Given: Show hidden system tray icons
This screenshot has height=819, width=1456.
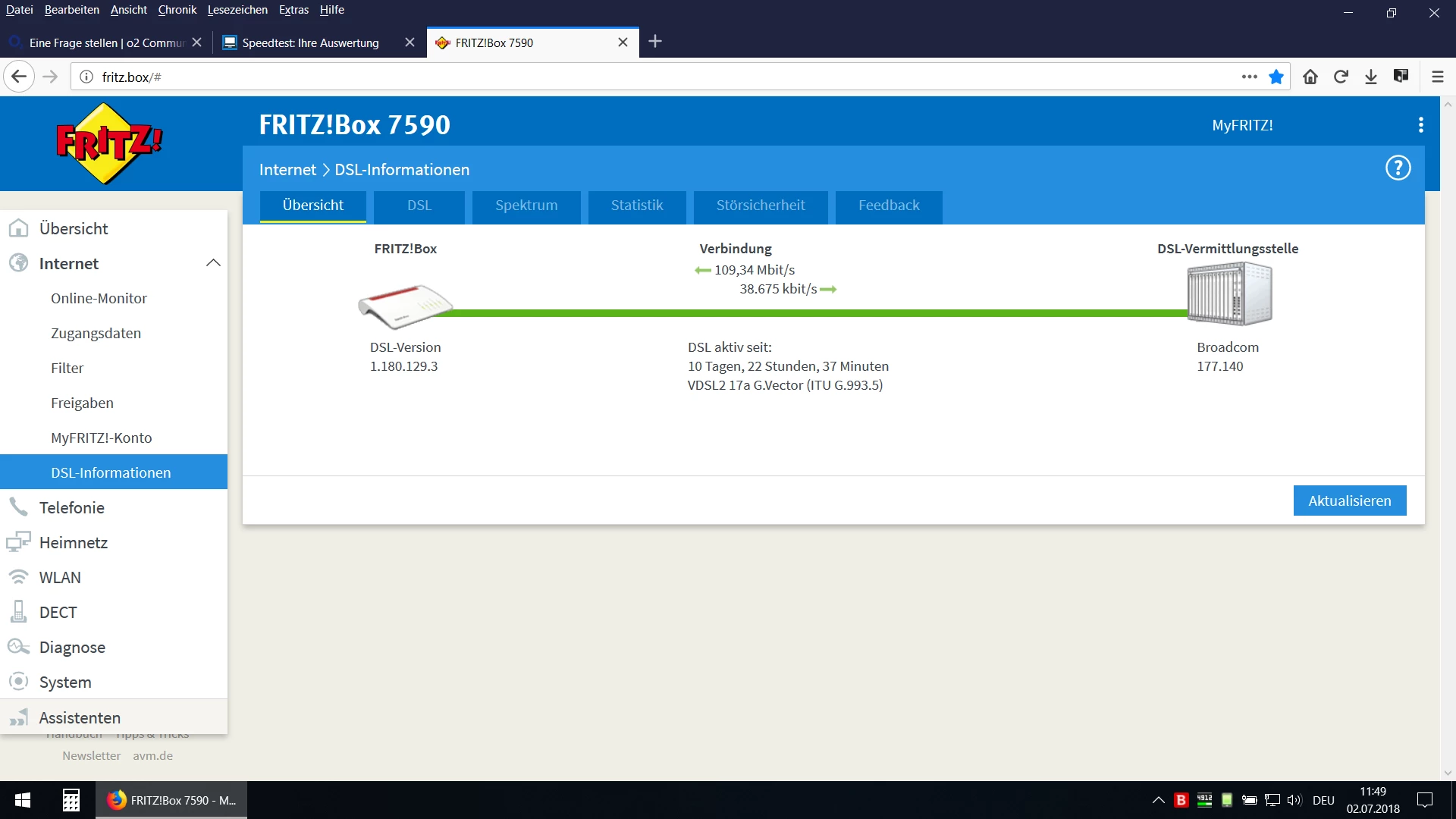Looking at the screenshot, I should (1158, 800).
